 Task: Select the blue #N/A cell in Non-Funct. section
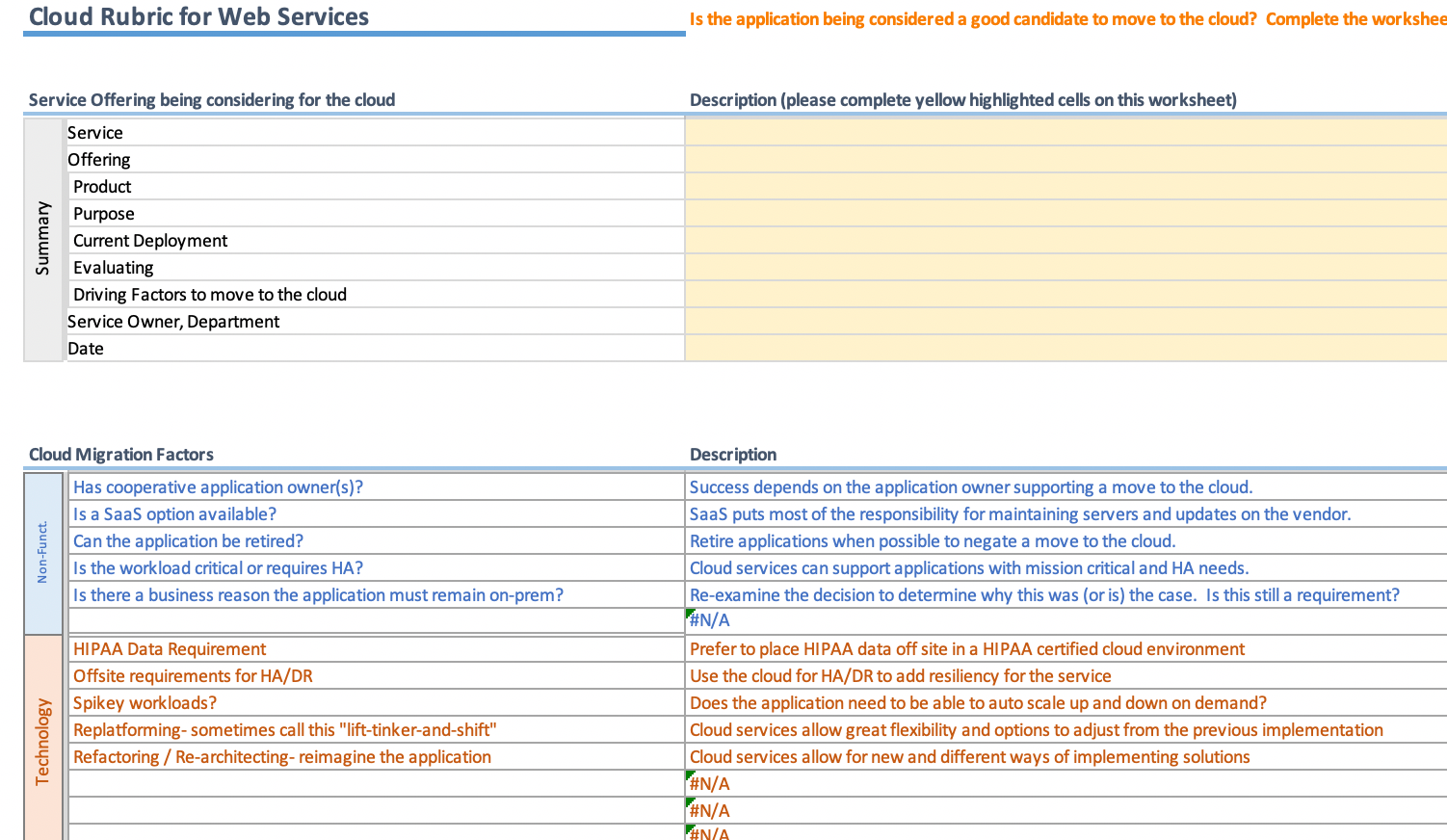pyautogui.click(x=710, y=620)
